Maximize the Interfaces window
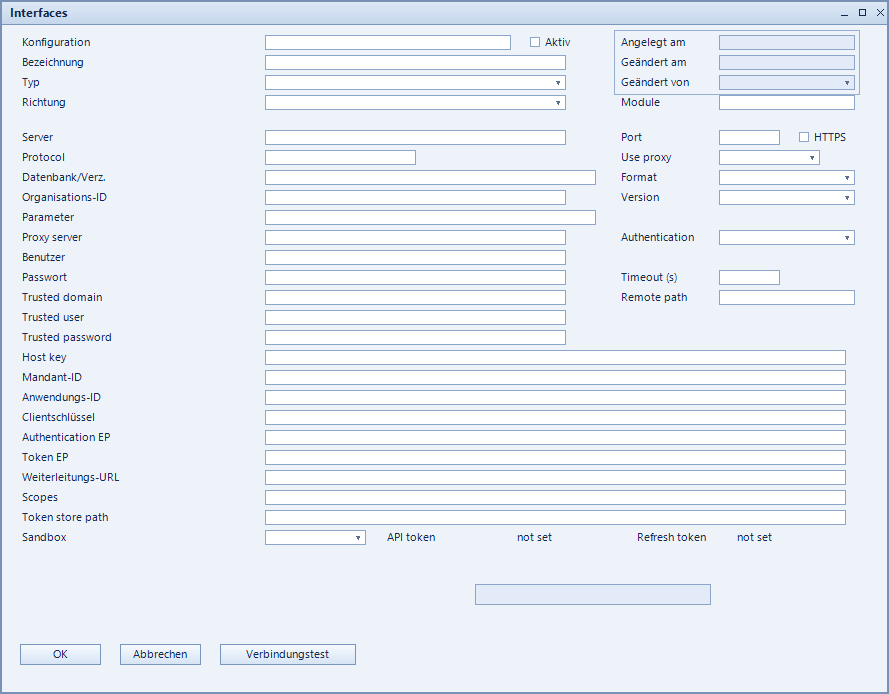Viewport: 889px width, 694px height. (862, 12)
